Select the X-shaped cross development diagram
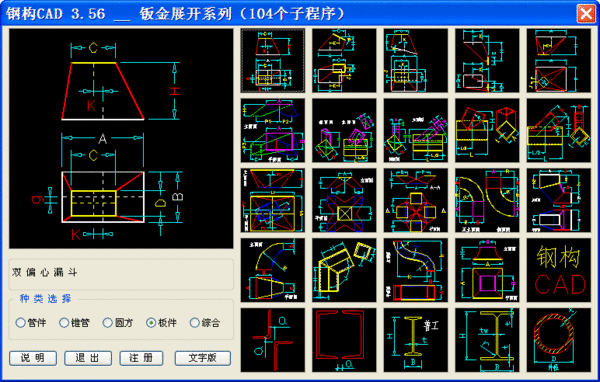 coord(344,201)
